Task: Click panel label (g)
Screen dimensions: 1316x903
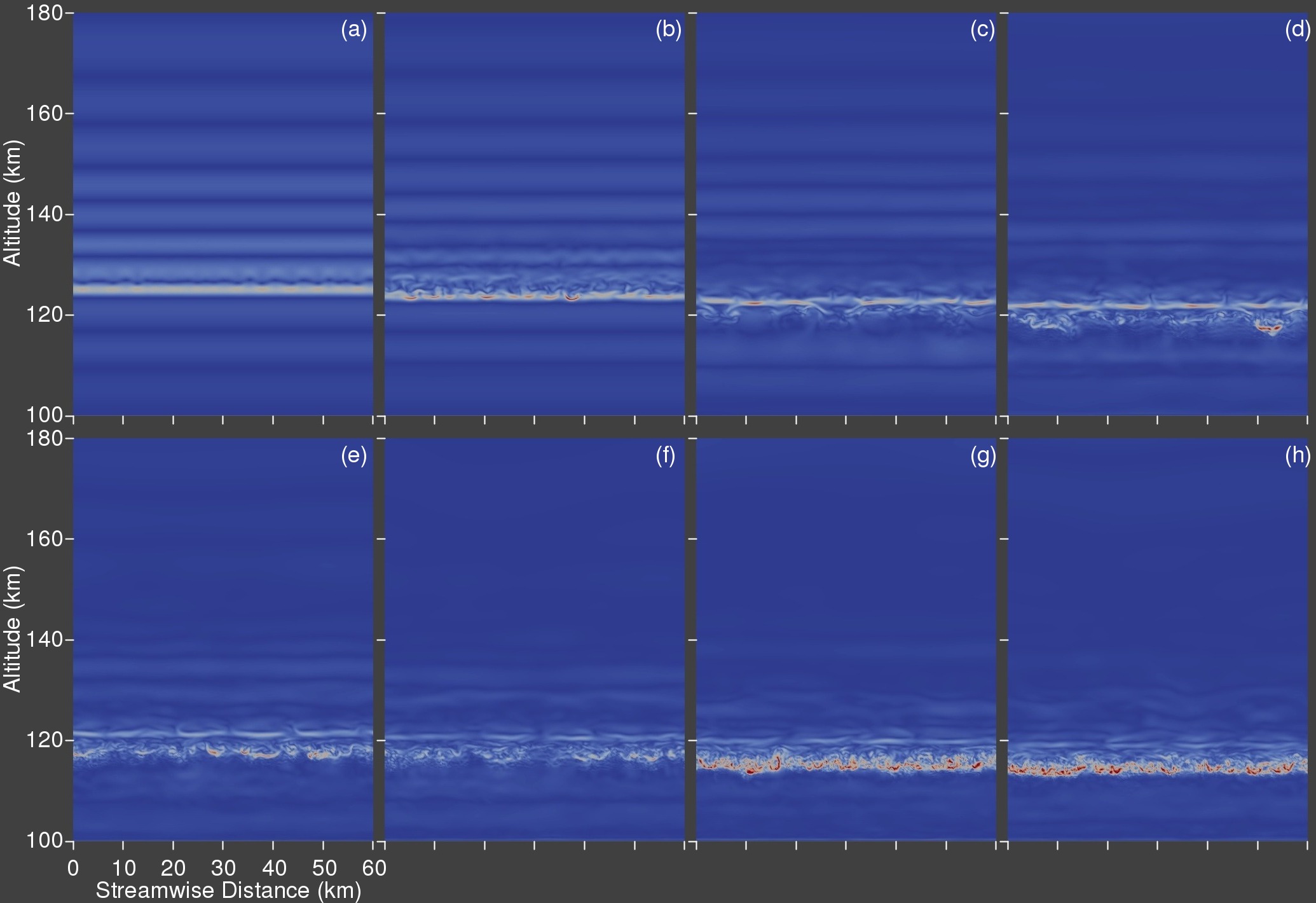Action: [983, 455]
